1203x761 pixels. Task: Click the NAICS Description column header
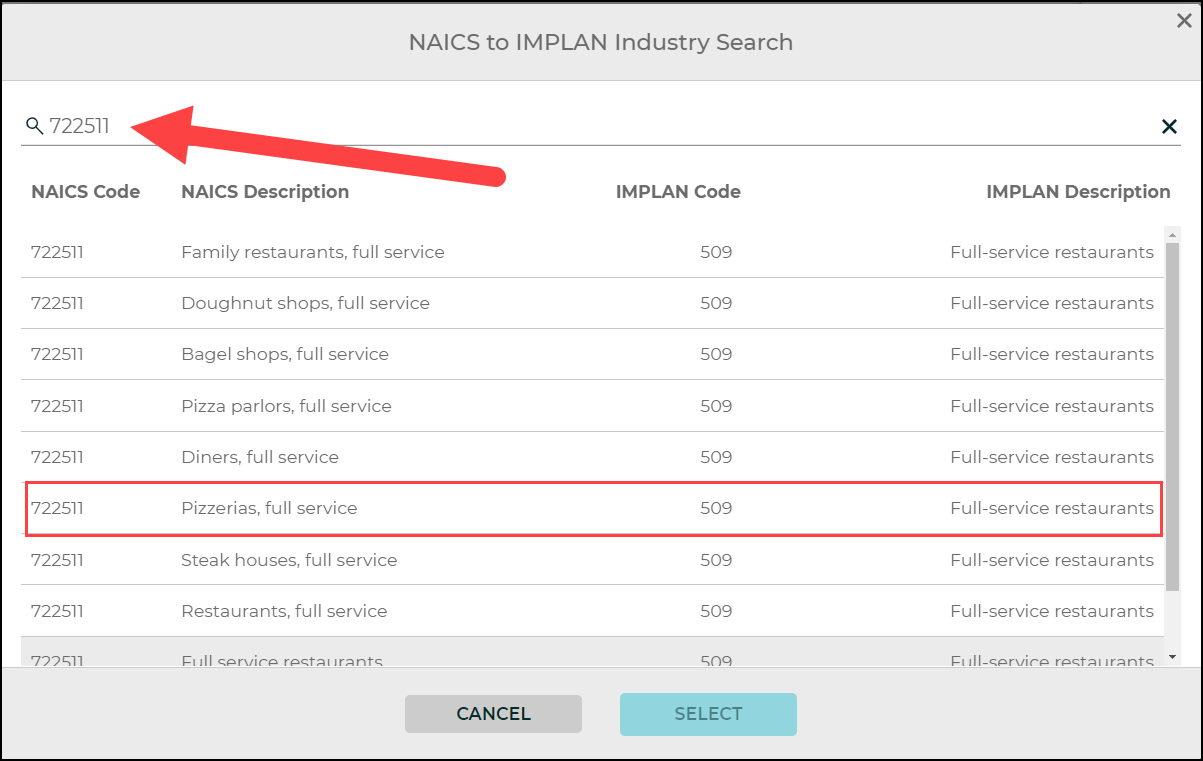point(265,192)
